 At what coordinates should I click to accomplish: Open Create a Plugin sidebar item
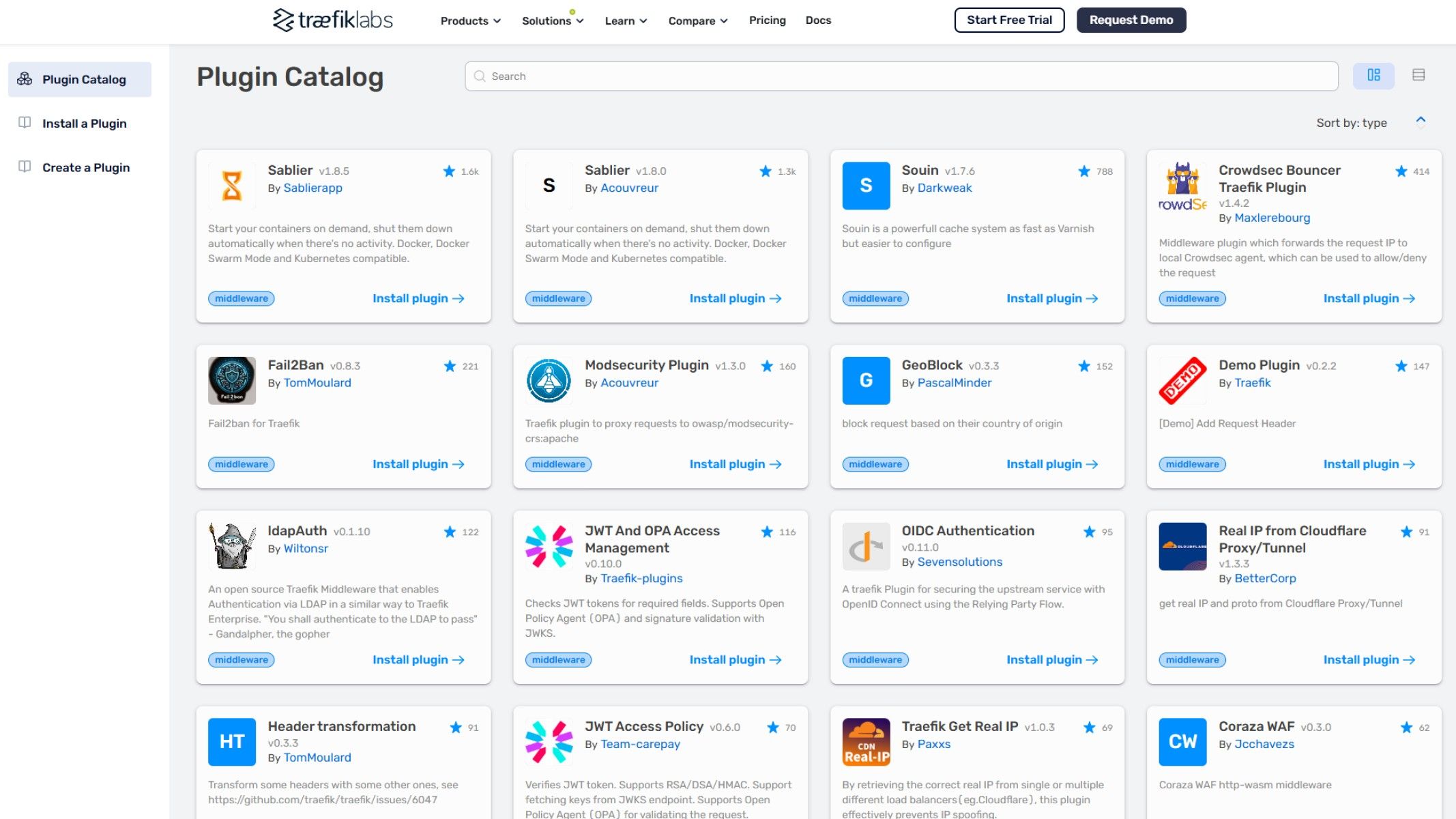(x=86, y=168)
